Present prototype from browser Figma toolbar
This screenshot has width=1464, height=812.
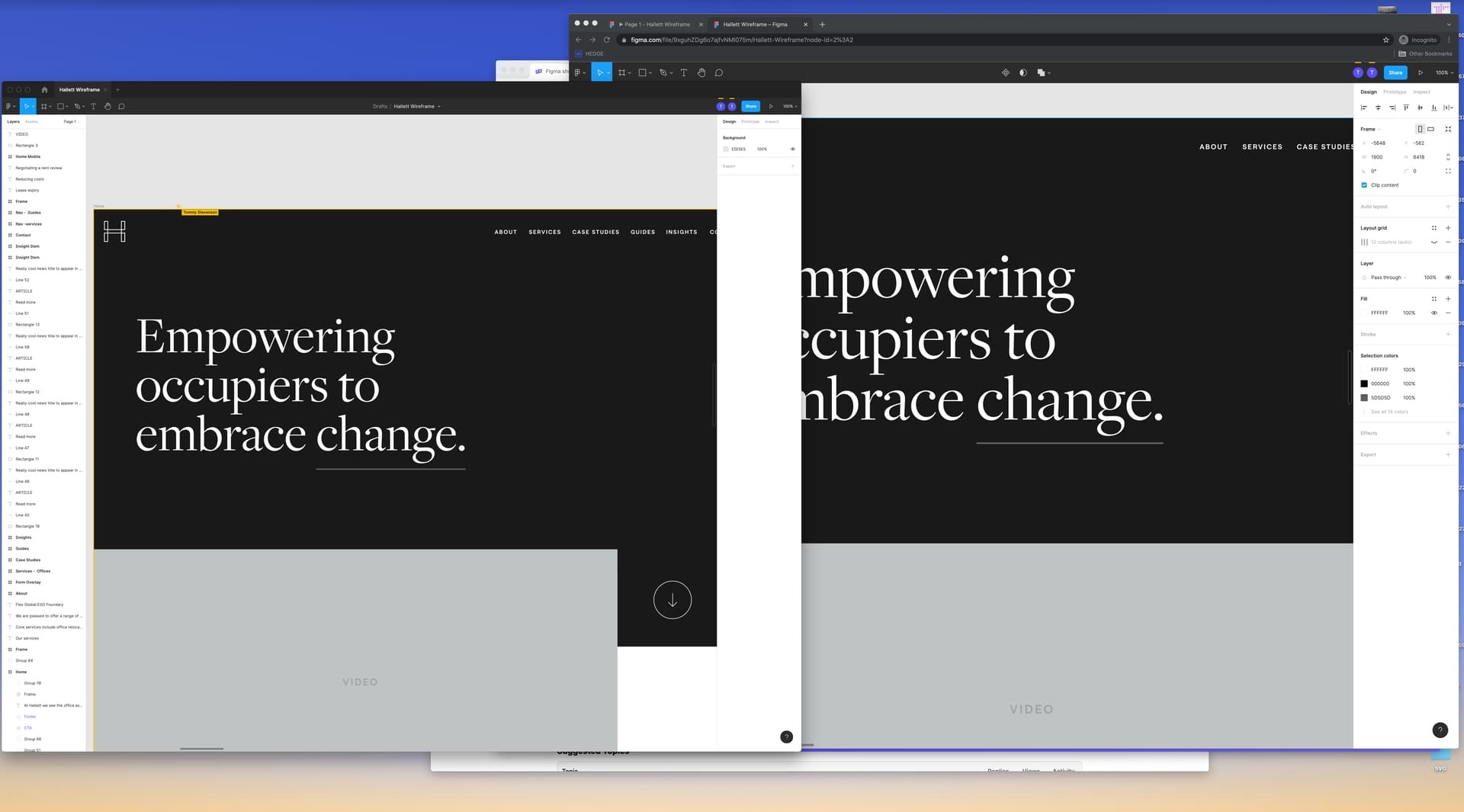click(x=1421, y=73)
